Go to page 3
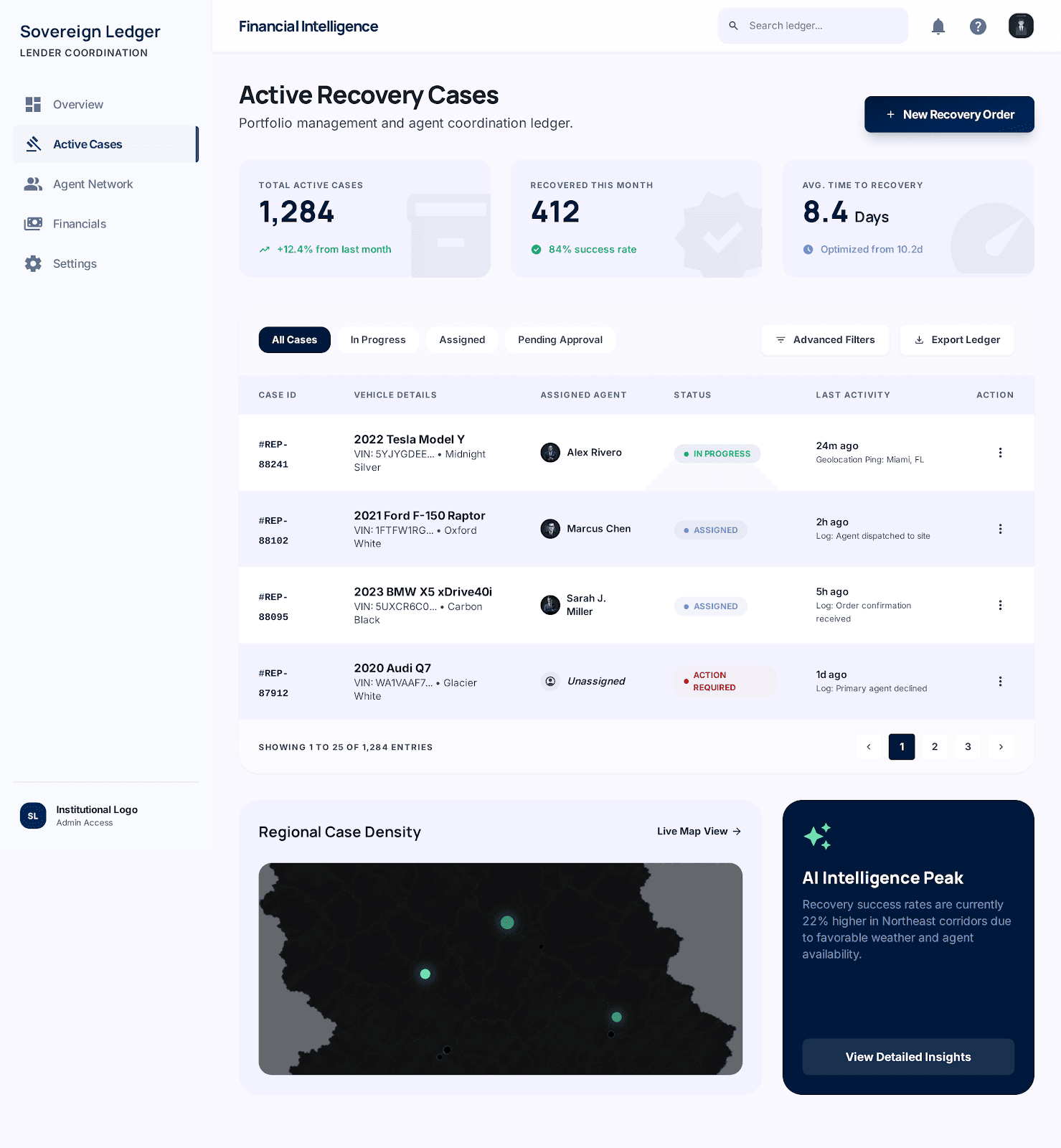 968,747
